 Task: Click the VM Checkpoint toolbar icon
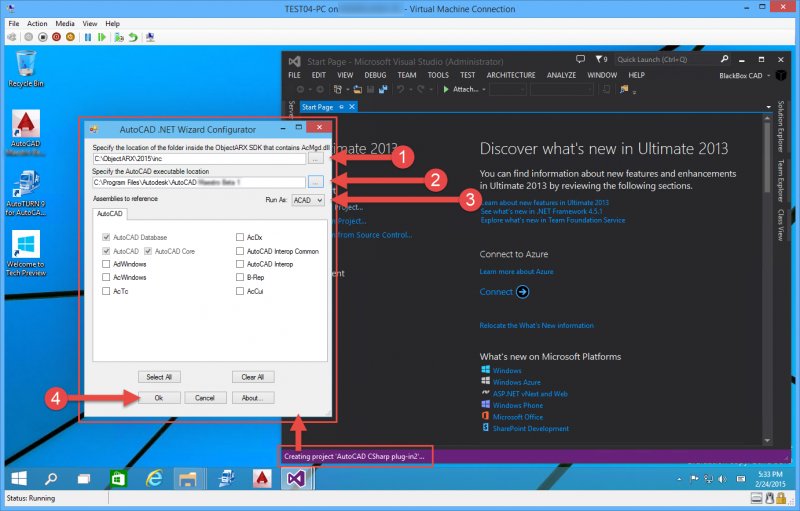pyautogui.click(x=119, y=37)
